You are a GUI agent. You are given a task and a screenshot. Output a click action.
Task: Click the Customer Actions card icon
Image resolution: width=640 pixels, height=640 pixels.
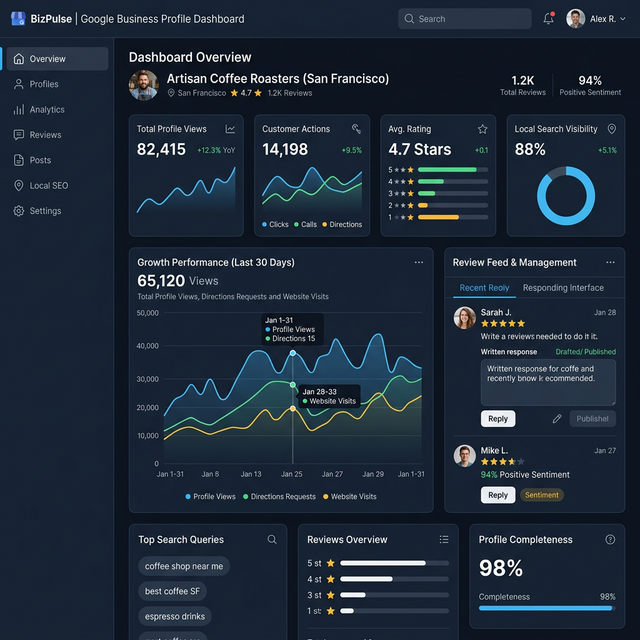coord(356,129)
